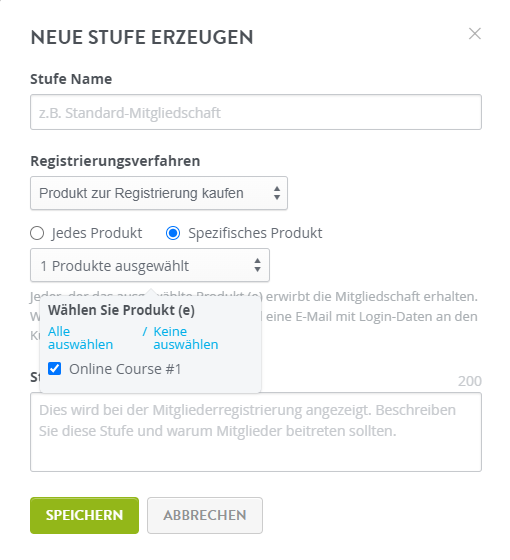Cancel with the Abbrechen button
This screenshot has height=560, width=510.
tap(205, 515)
